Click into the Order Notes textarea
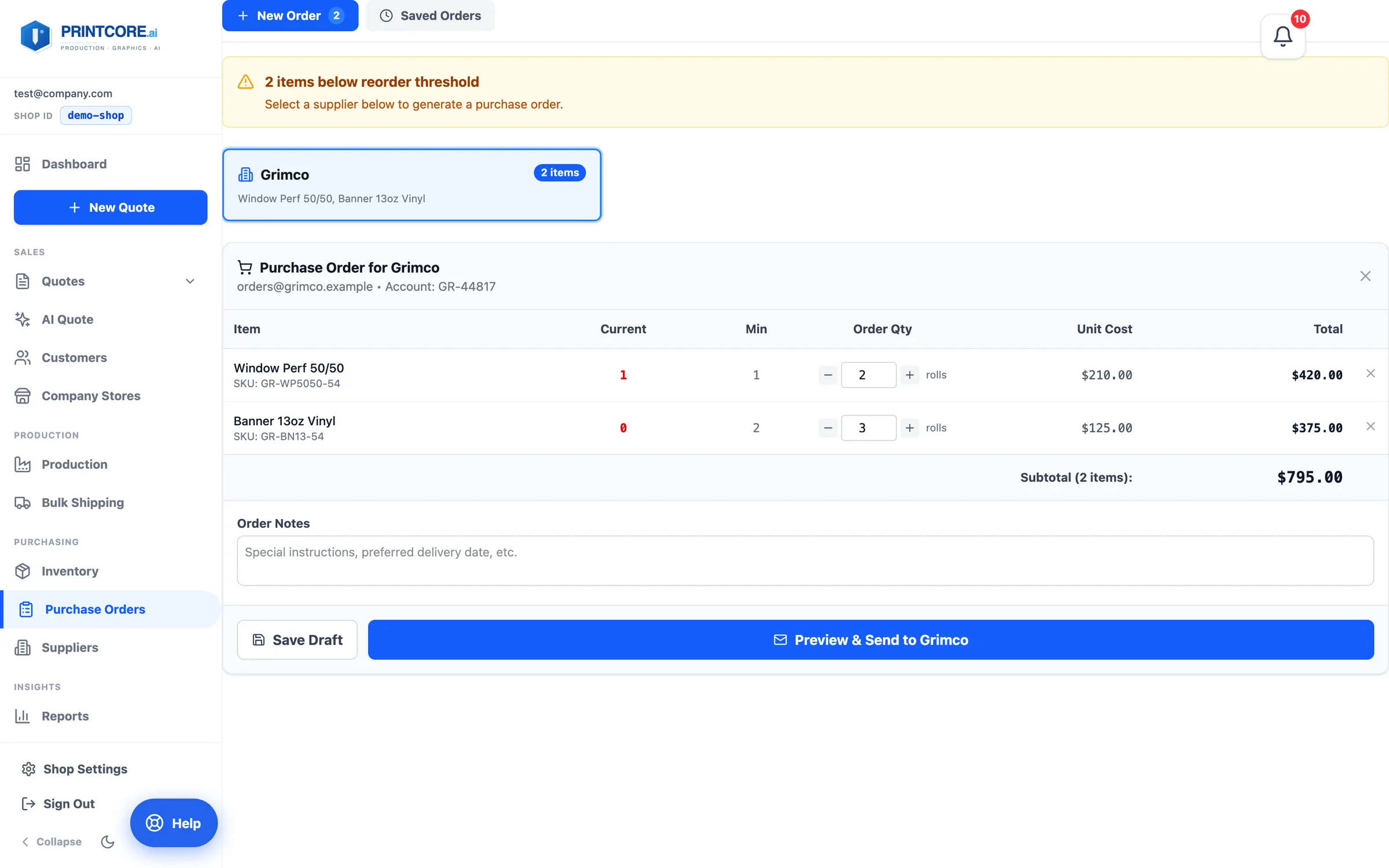This screenshot has width=1389, height=868. click(x=805, y=561)
